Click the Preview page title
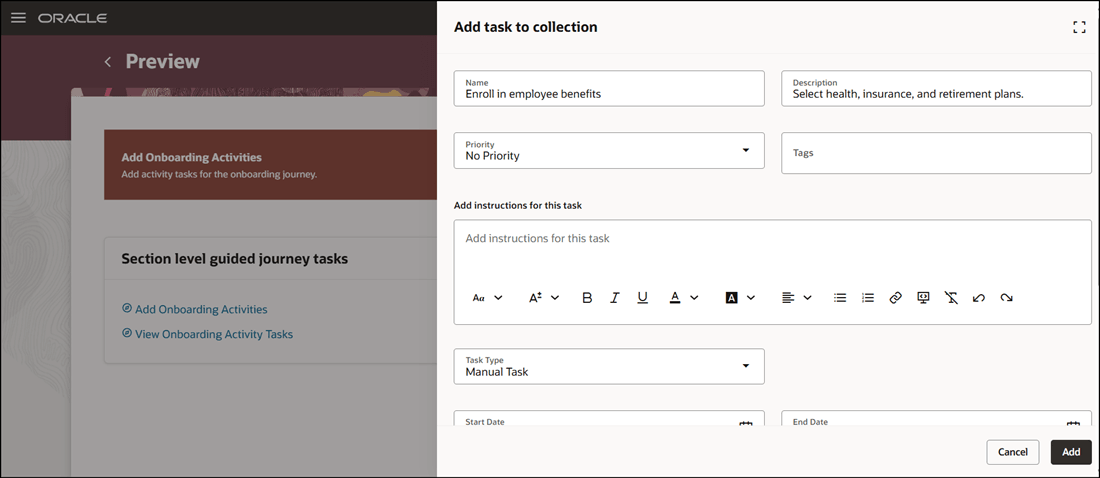The height and width of the screenshot is (478, 1100). point(163,62)
